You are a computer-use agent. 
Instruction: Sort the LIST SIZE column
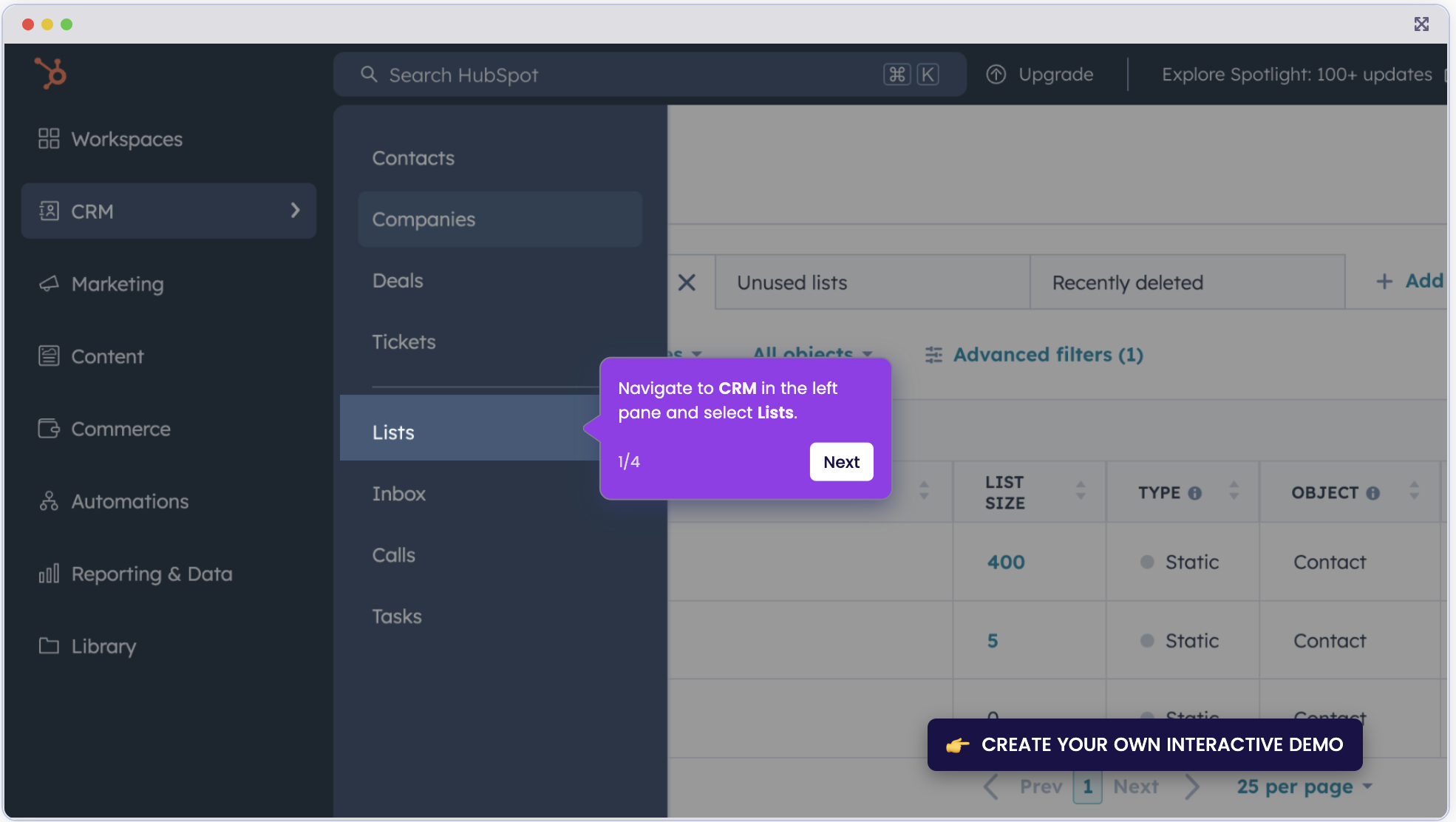1079,492
